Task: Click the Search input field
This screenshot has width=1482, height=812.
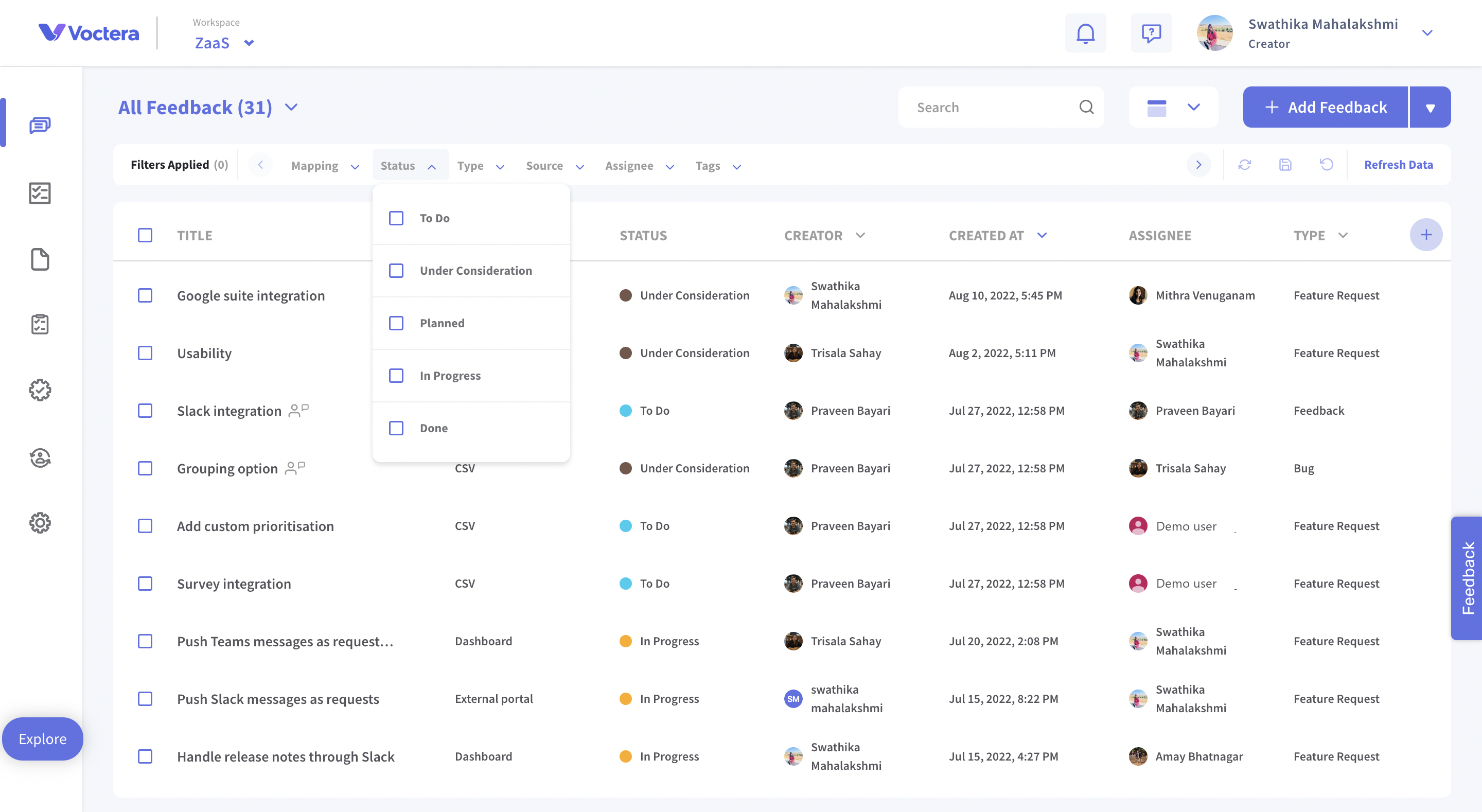Action: tap(1000, 107)
